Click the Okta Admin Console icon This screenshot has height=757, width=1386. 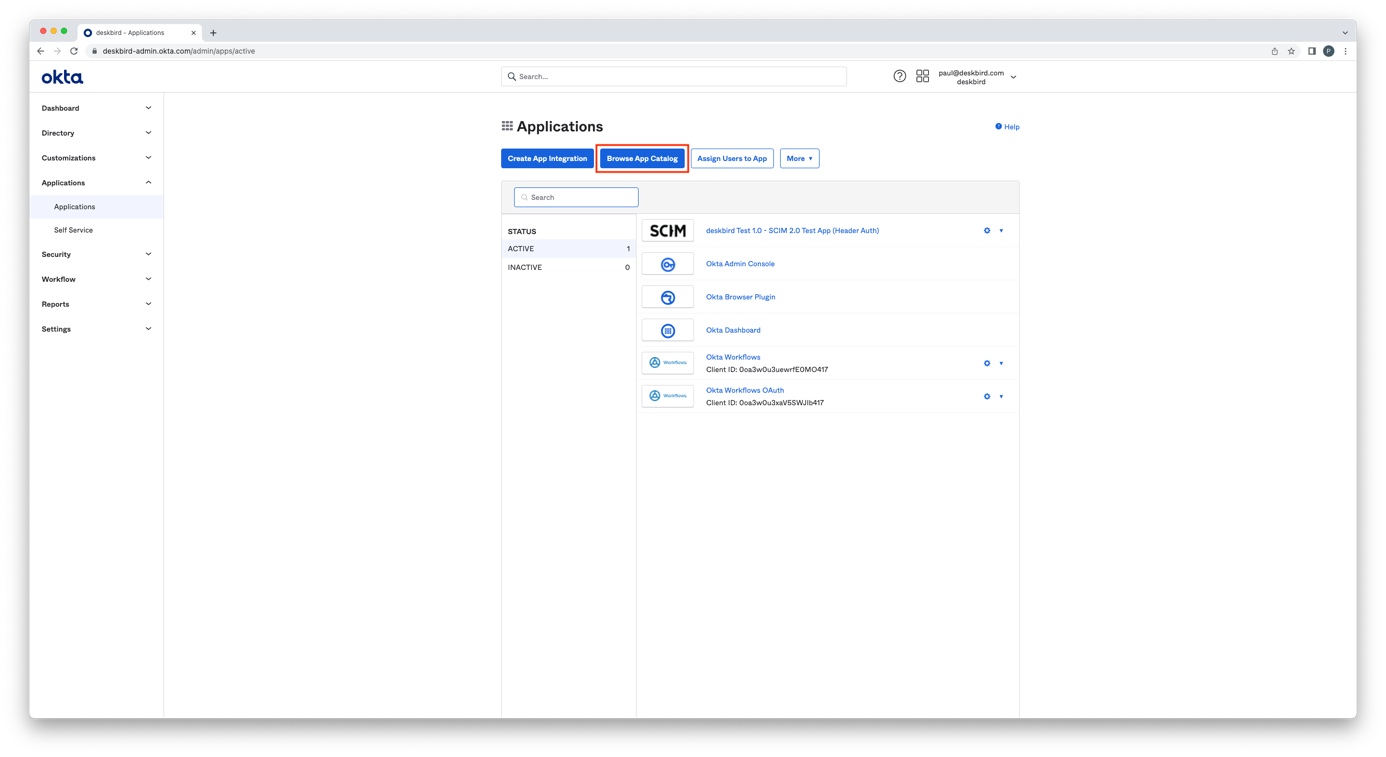pyautogui.click(x=667, y=264)
